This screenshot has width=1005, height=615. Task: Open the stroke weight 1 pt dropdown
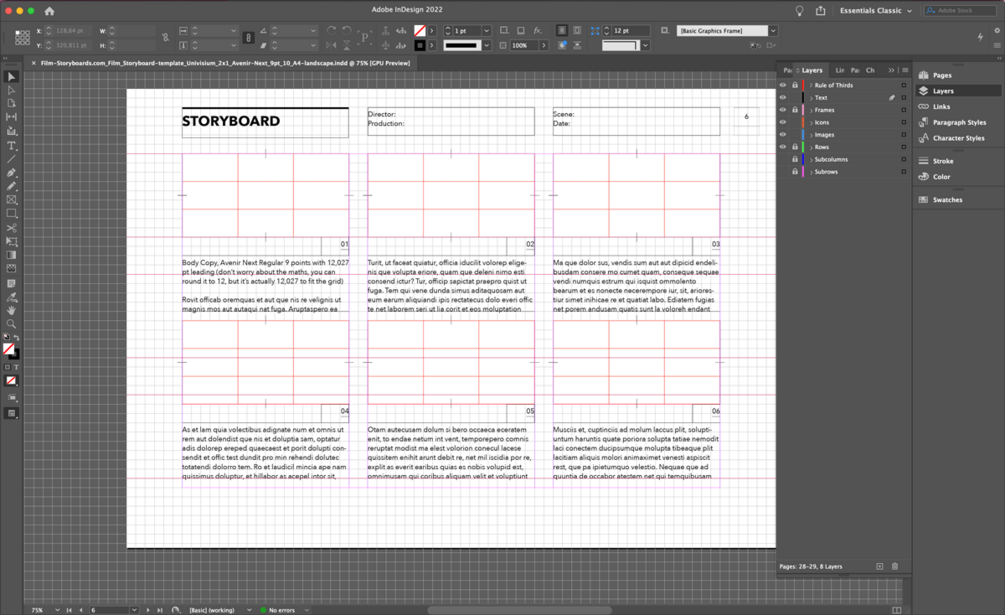point(486,31)
